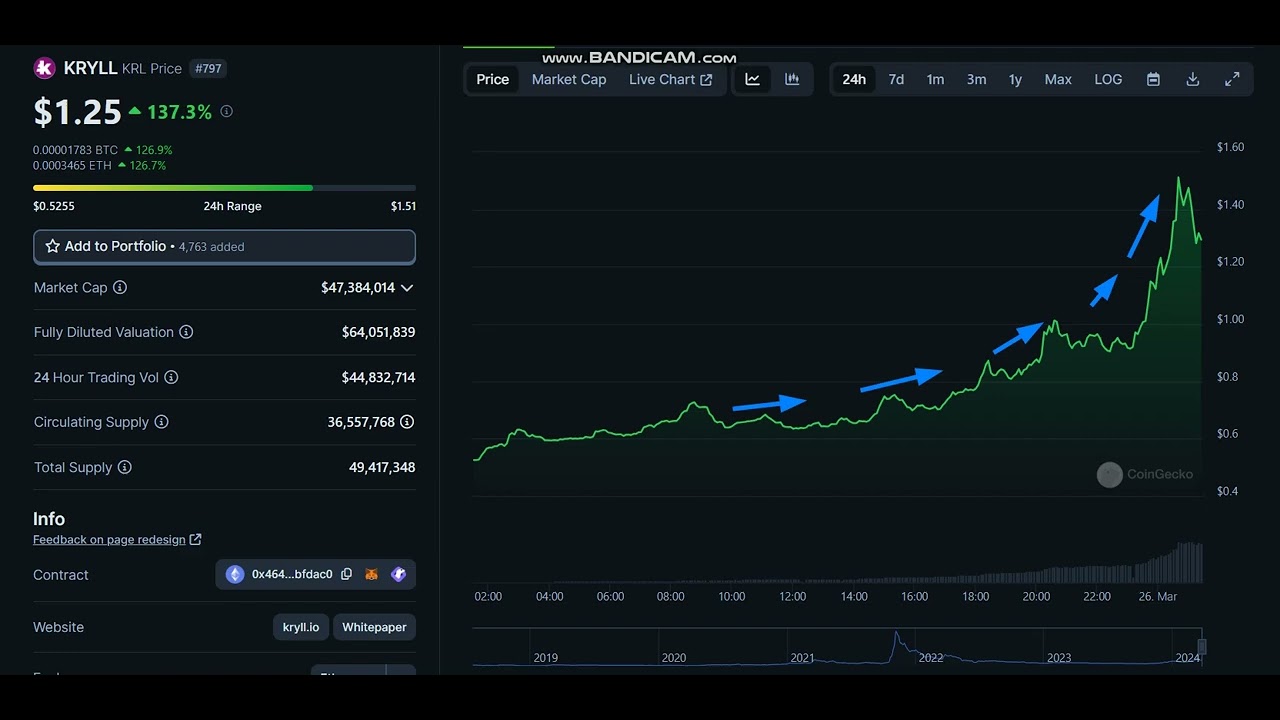Click the 20:00 label on time axis
The image size is (1280, 720).
1036,596
